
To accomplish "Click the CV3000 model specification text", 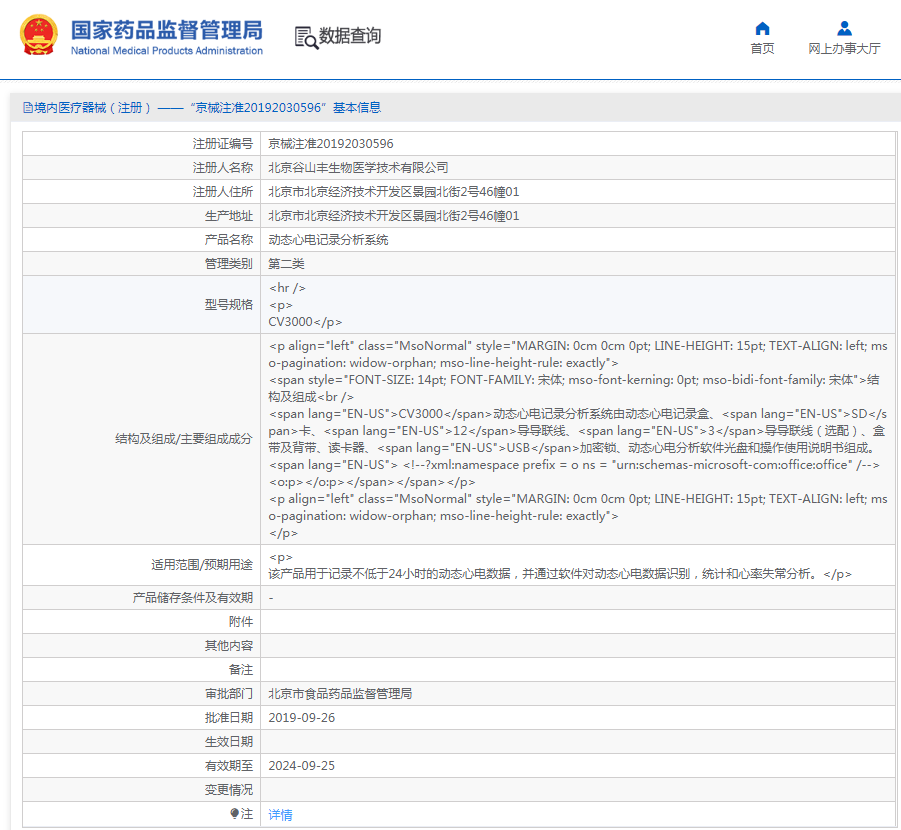I will pos(290,322).
